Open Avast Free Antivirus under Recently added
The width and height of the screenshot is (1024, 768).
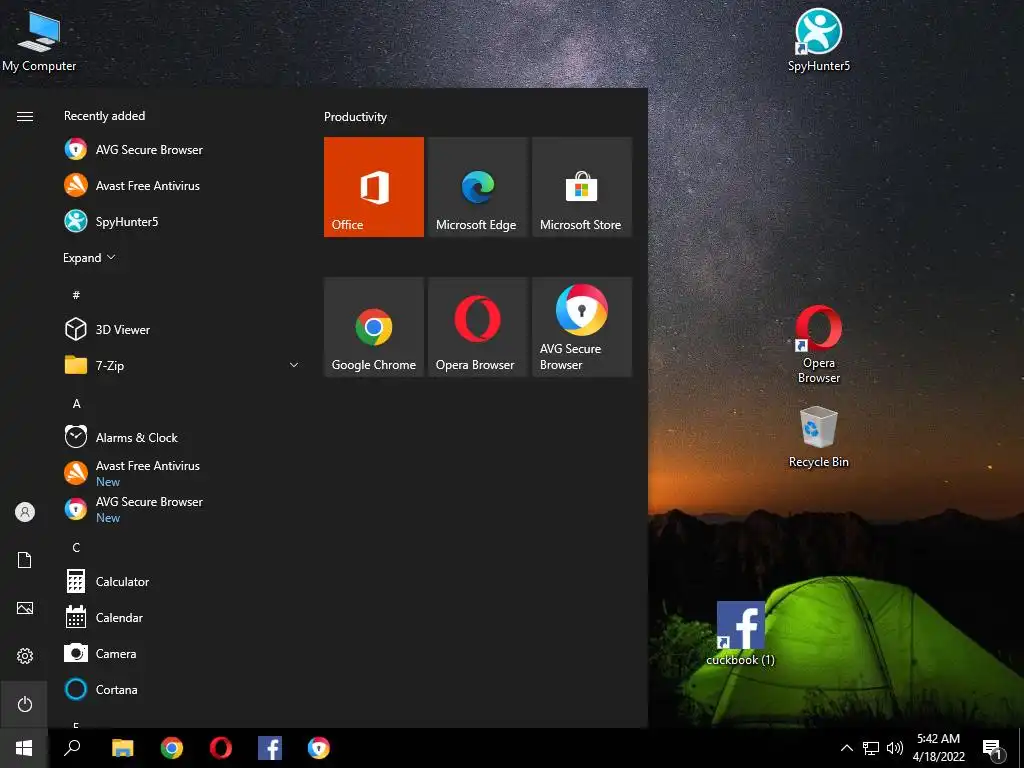pyautogui.click(x=183, y=185)
